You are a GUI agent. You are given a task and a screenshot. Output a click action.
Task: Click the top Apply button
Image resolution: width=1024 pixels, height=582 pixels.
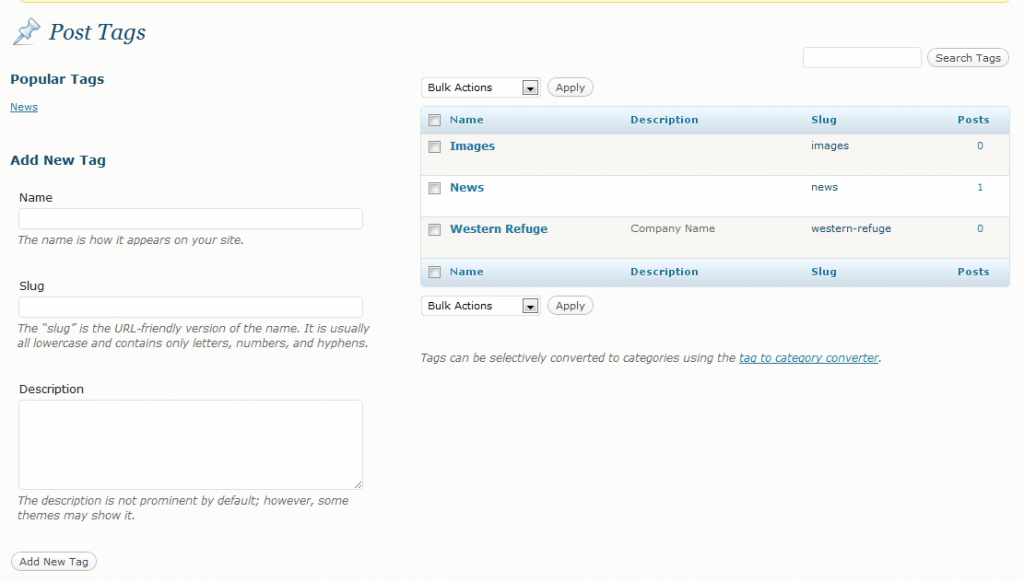tap(570, 87)
